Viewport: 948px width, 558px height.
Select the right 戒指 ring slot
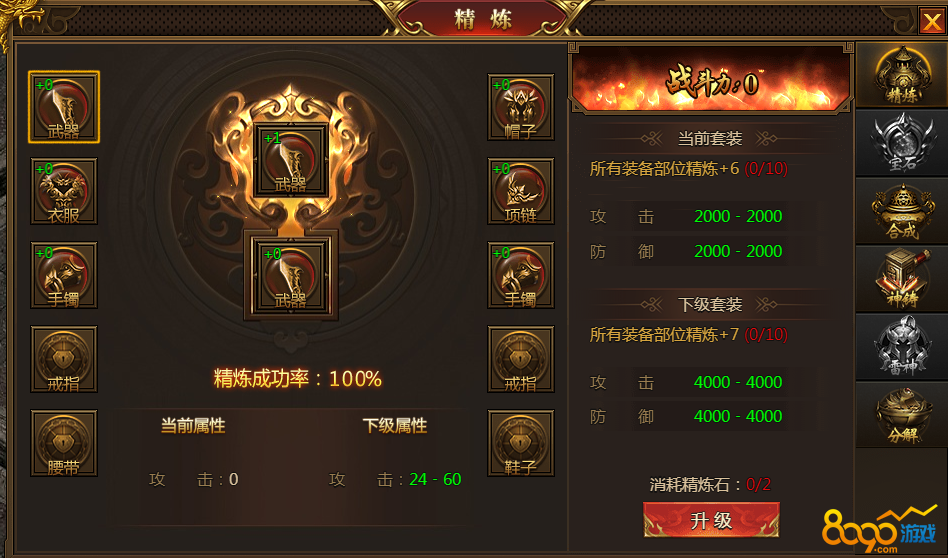coord(521,359)
